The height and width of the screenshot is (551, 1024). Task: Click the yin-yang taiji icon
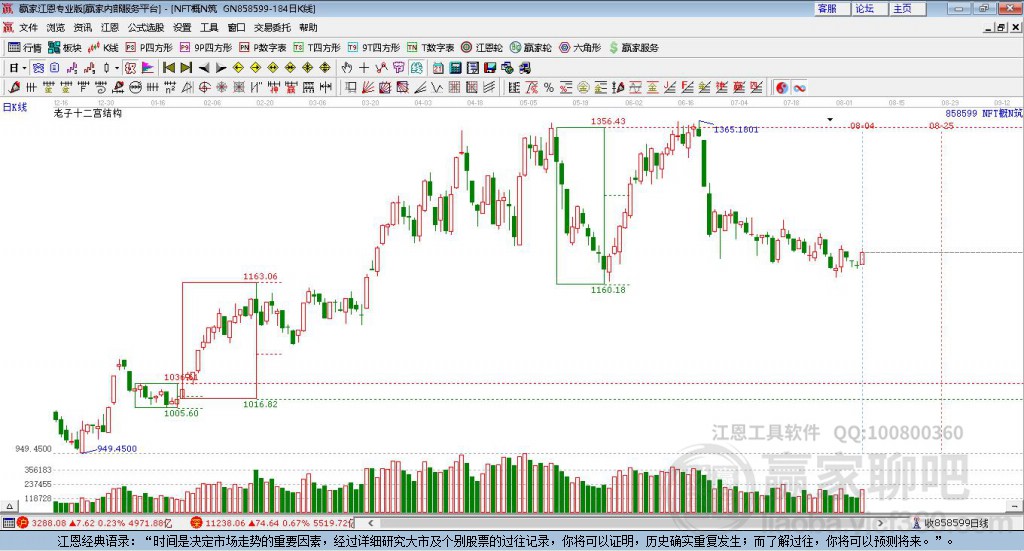click(x=782, y=87)
